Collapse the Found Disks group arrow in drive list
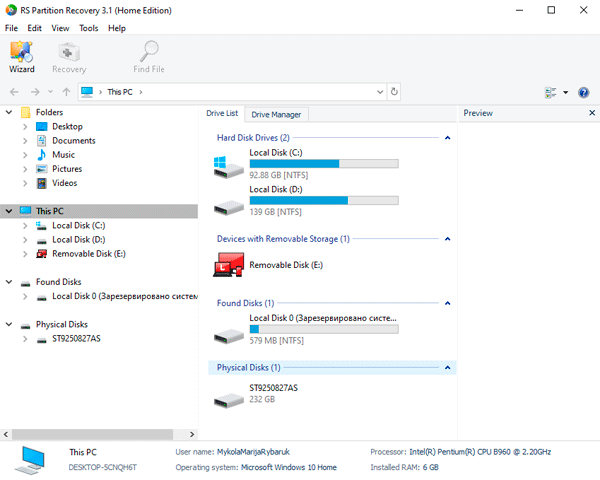 pyautogui.click(x=447, y=303)
